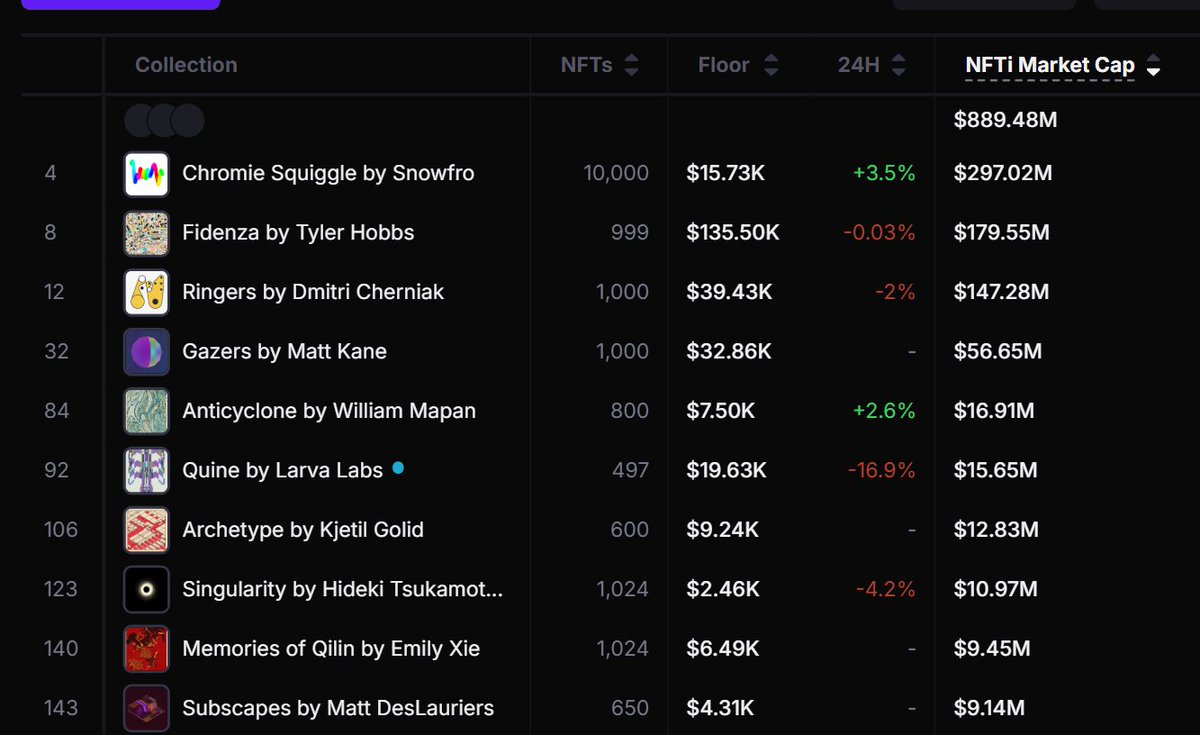This screenshot has width=1200, height=735.
Task: Click the -0.03% 24H change value
Action: click(x=879, y=233)
